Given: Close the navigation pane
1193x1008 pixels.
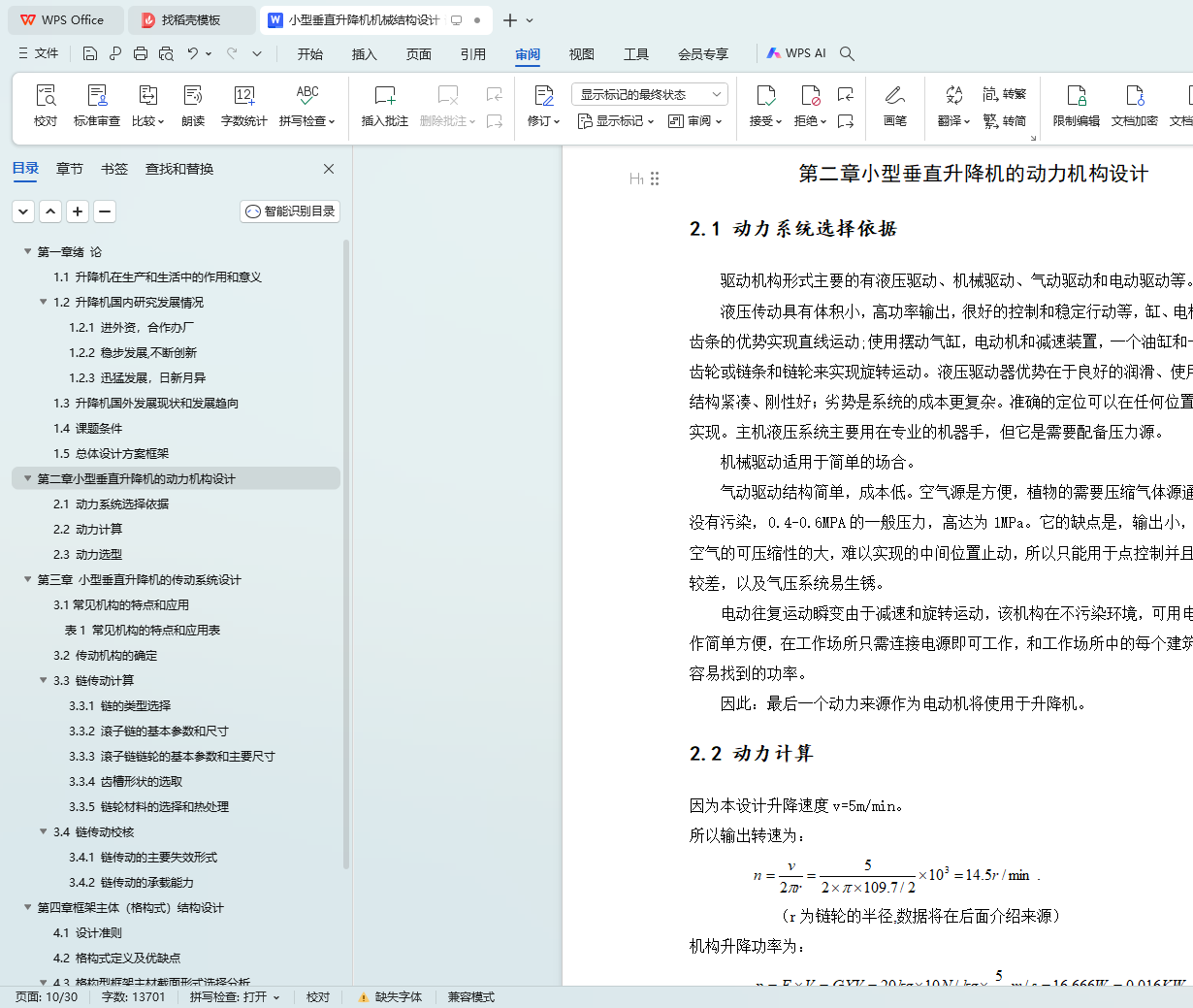Looking at the screenshot, I should (329, 169).
